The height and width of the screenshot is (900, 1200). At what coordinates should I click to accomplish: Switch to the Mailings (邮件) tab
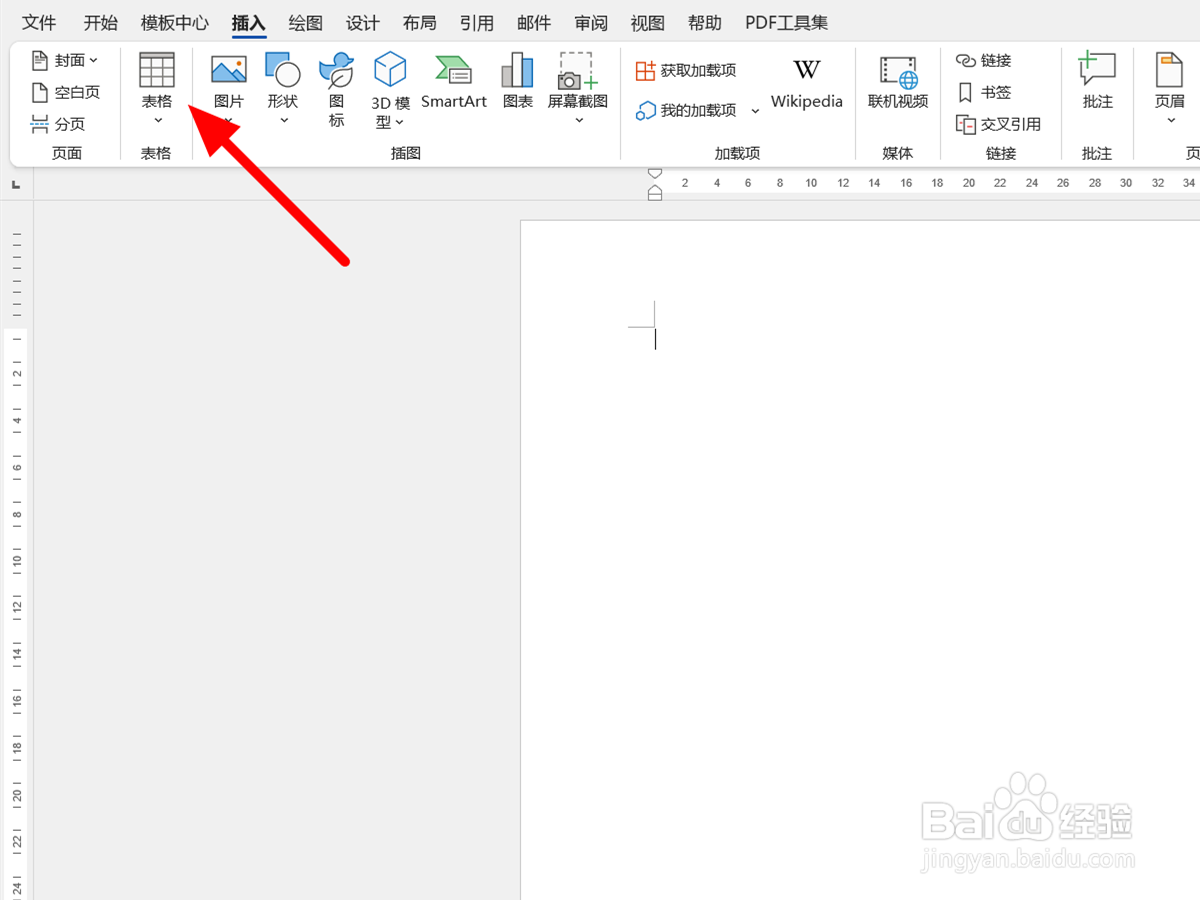[x=534, y=22]
